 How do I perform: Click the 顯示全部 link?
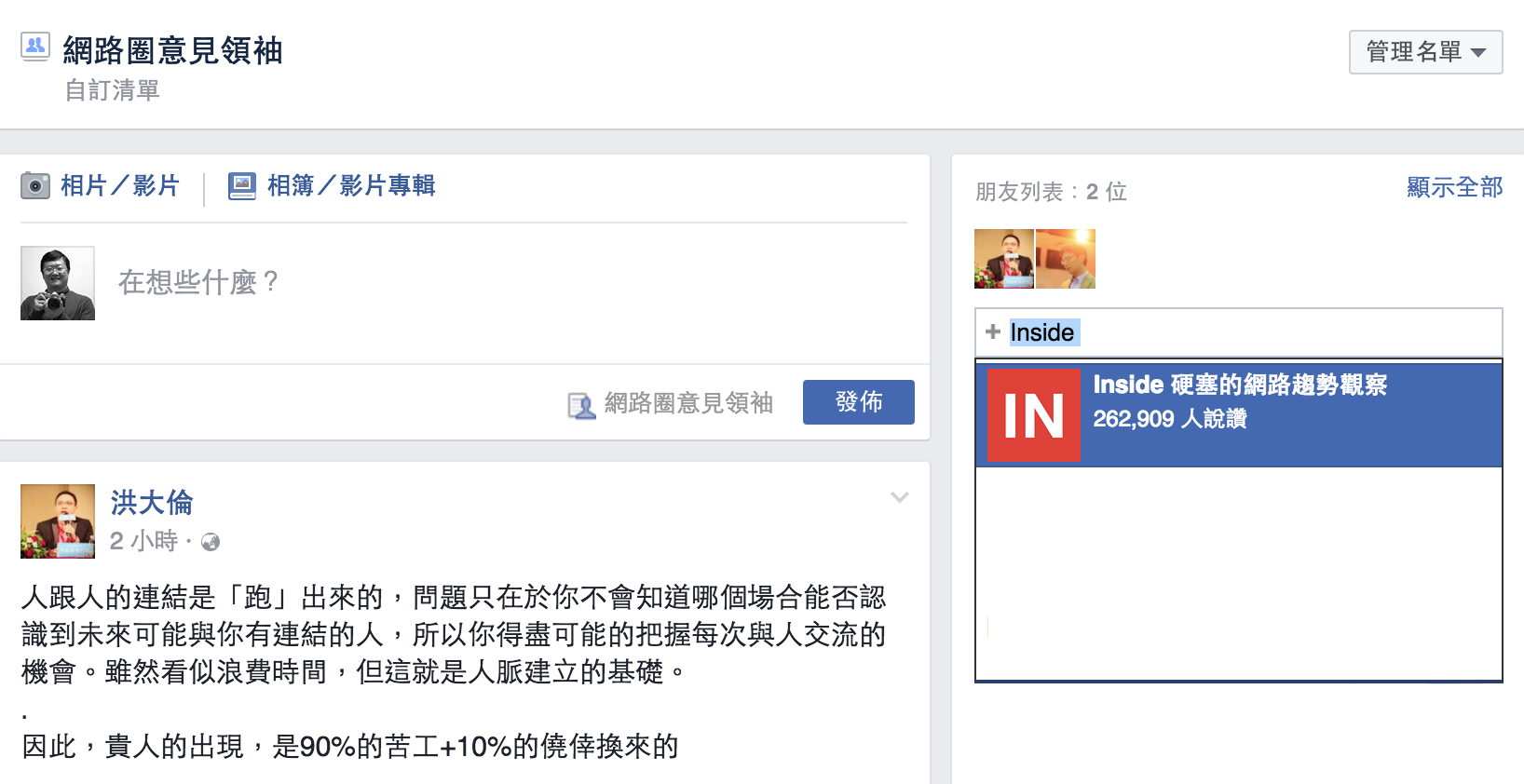pyautogui.click(x=1454, y=187)
